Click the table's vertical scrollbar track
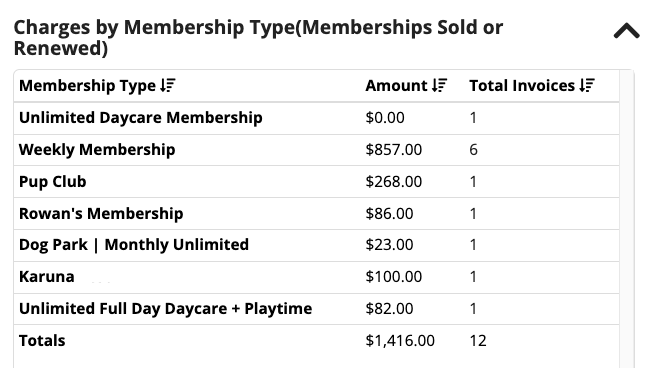This screenshot has width=648, height=368. click(627, 219)
